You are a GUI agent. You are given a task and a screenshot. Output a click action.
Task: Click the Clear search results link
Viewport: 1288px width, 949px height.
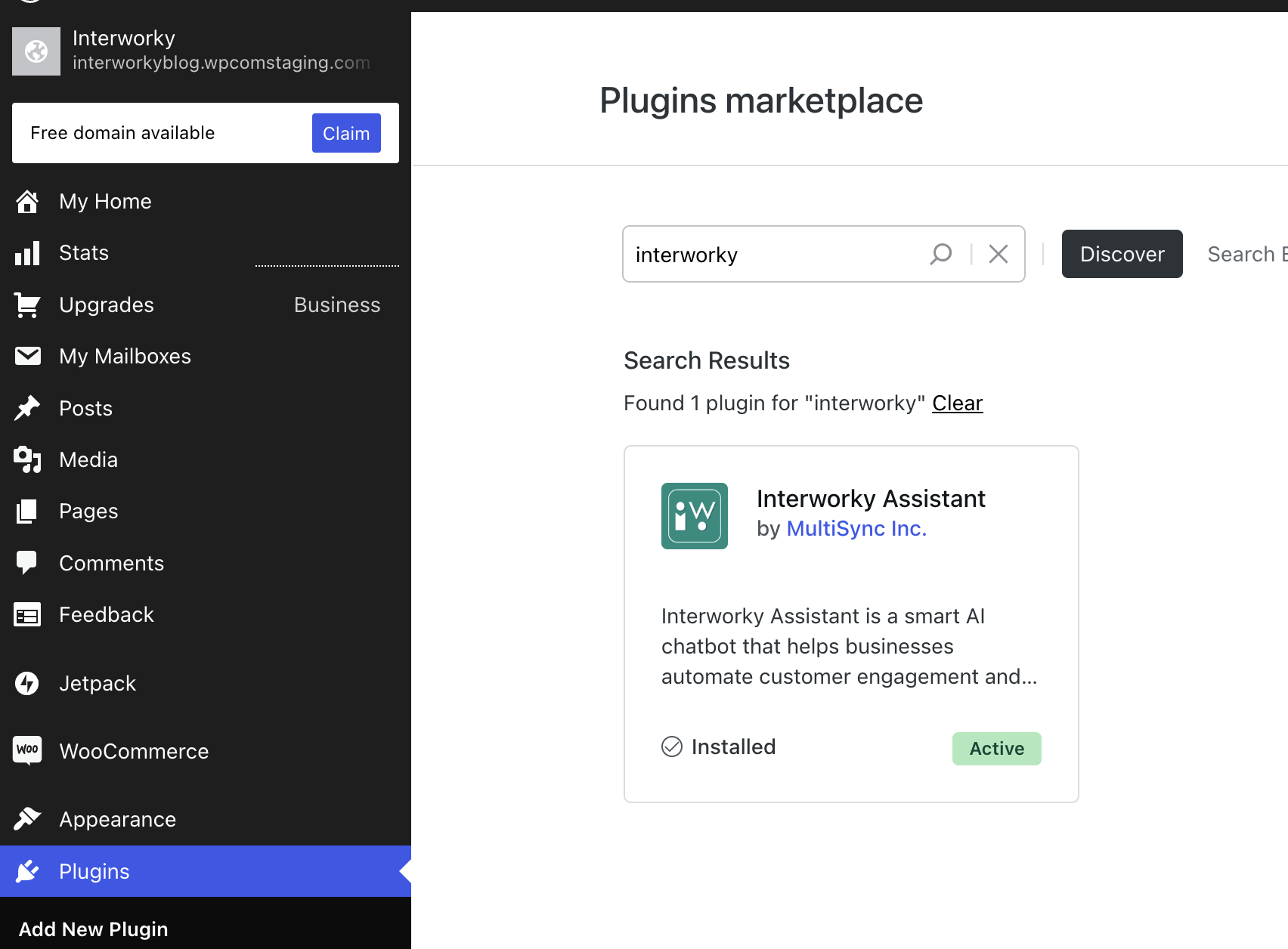pyautogui.click(x=957, y=403)
